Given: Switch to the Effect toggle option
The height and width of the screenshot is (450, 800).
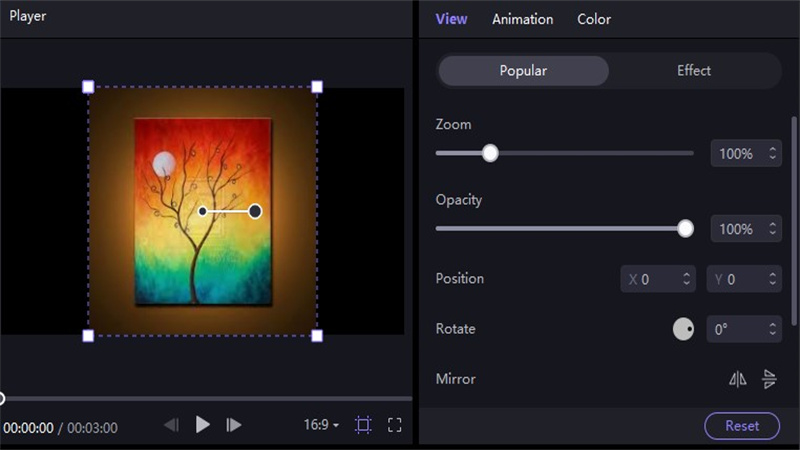Looking at the screenshot, I should [693, 71].
